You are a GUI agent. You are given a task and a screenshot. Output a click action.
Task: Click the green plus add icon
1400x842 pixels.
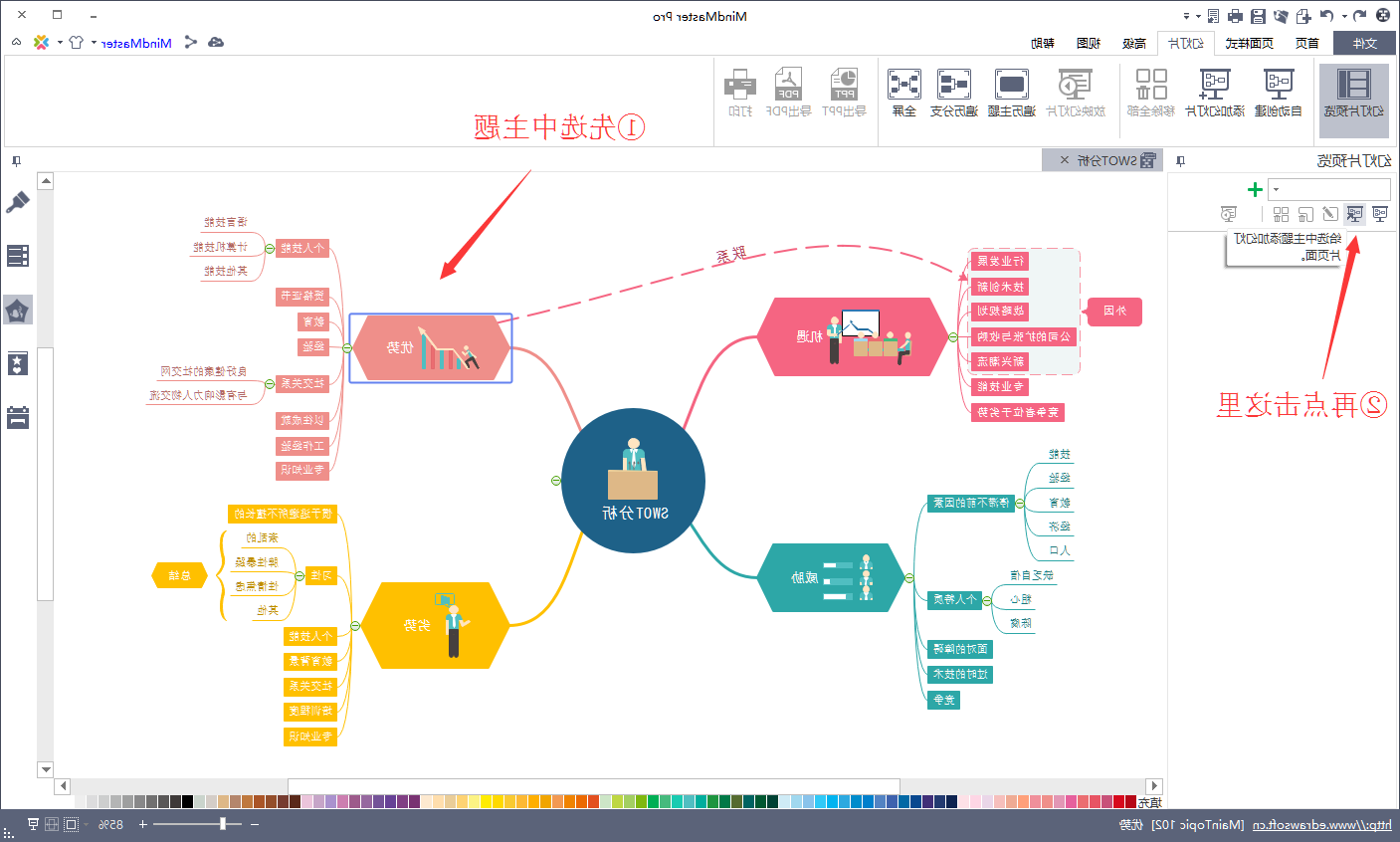pyautogui.click(x=1255, y=189)
